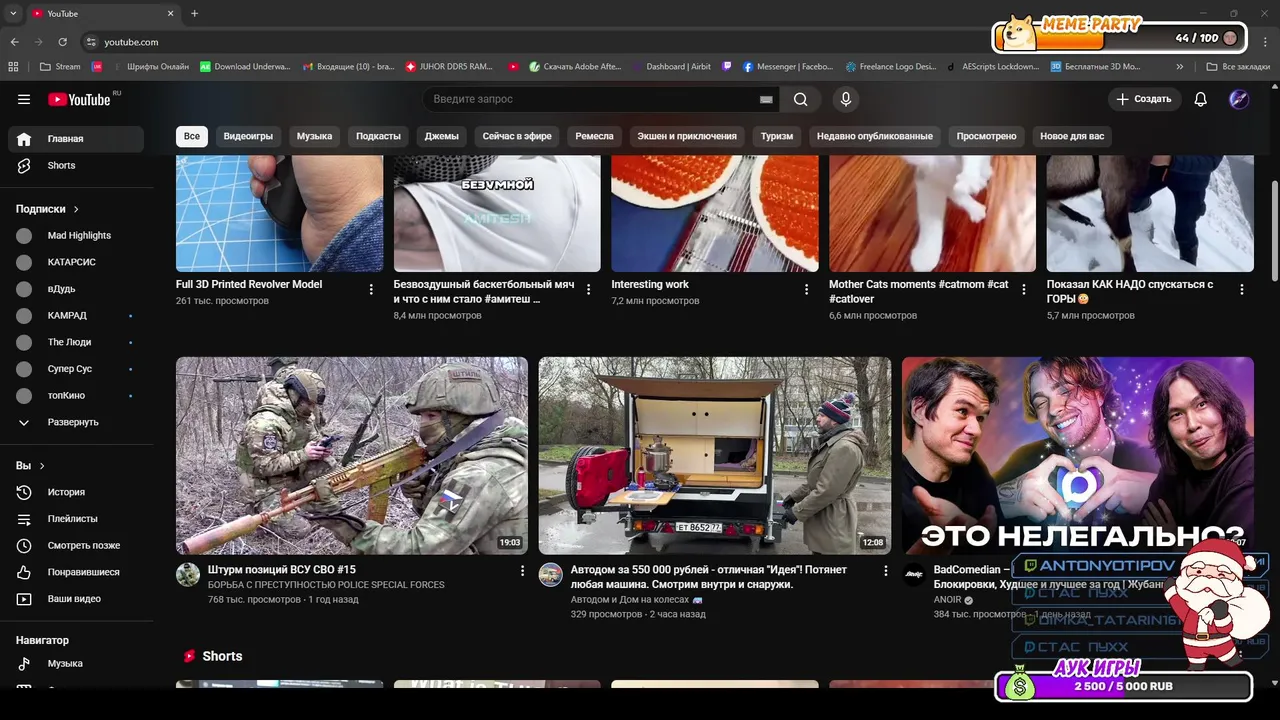
Task: Open the browser tab list dropdown
Action: 13,13
